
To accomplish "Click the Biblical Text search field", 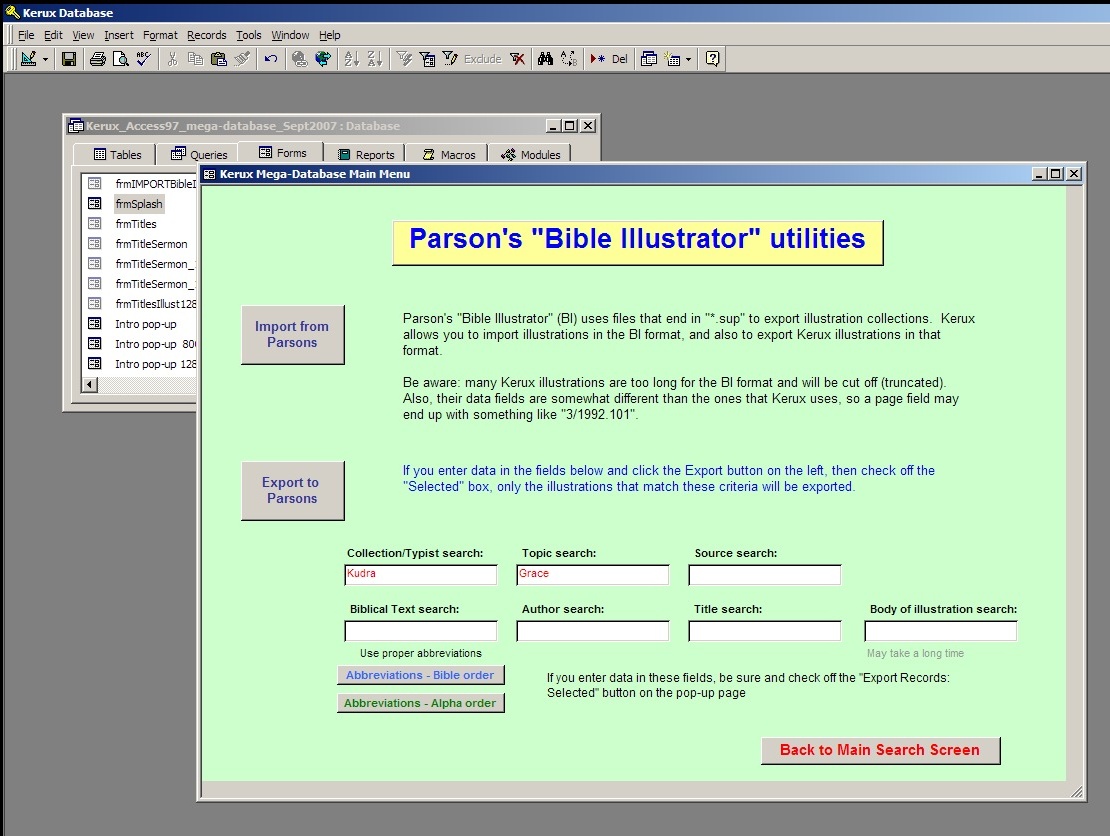I will pyautogui.click(x=420, y=631).
